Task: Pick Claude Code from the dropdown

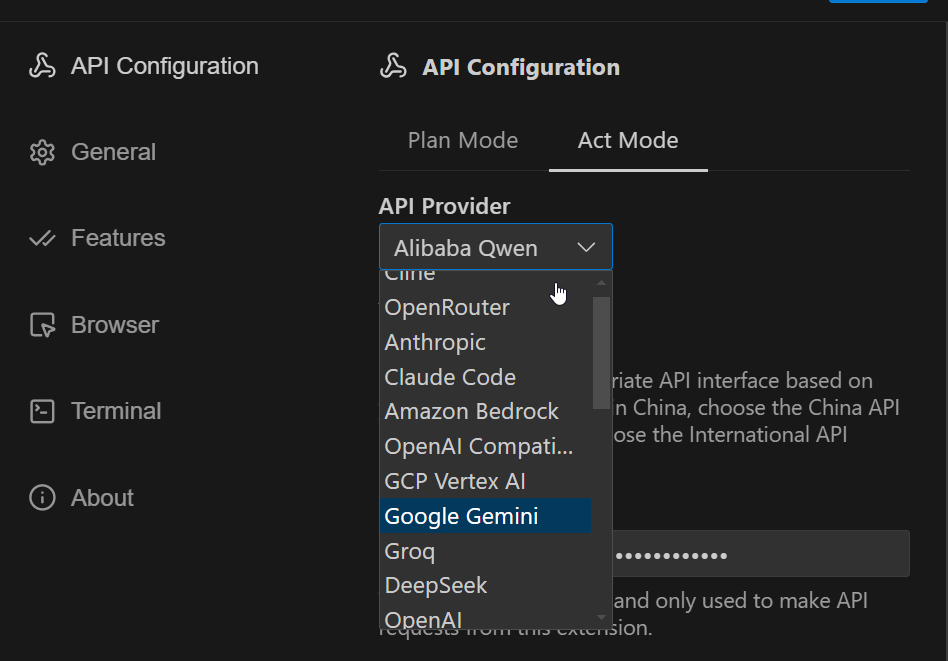Action: coord(450,378)
